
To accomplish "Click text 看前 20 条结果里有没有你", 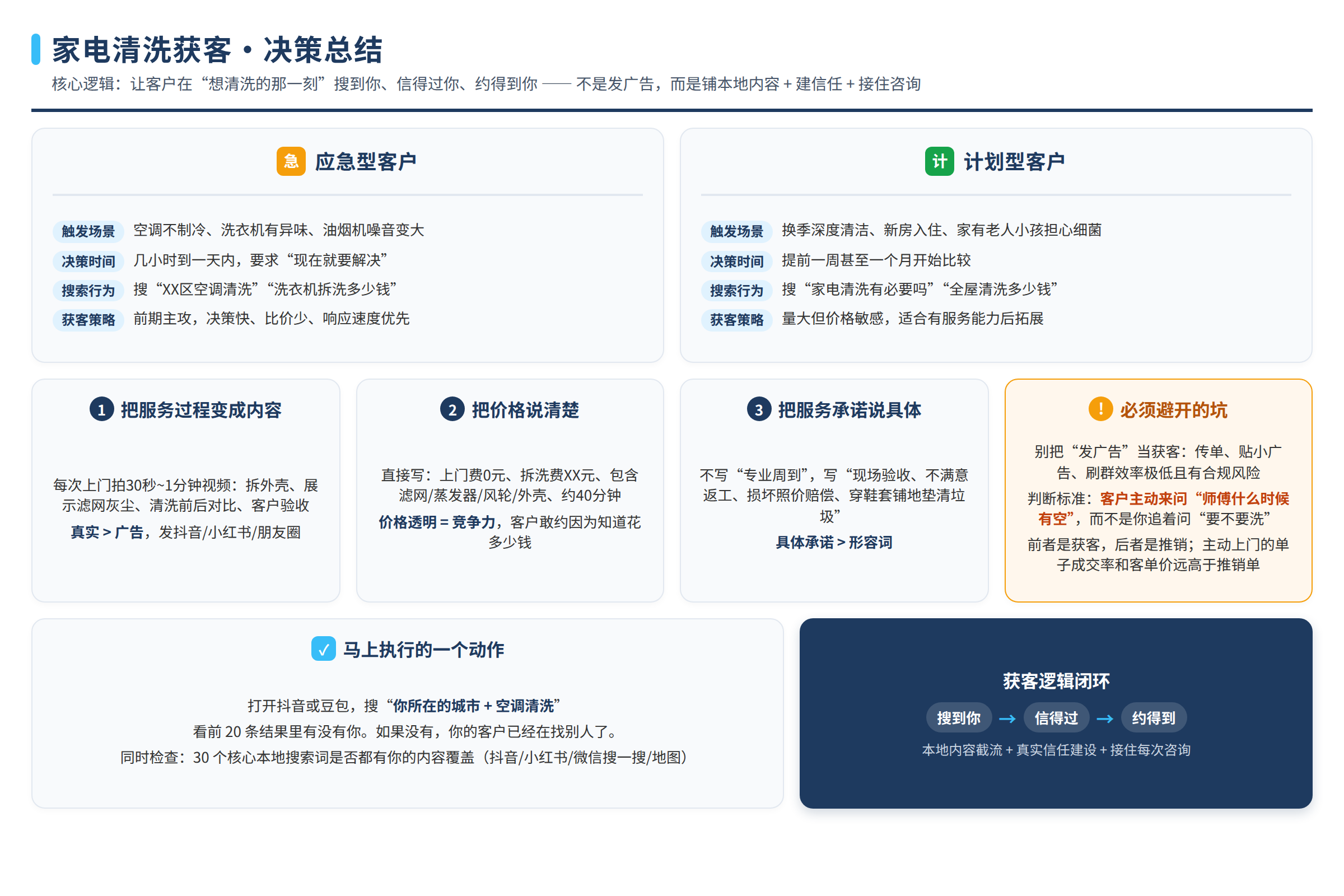I will point(280,731).
